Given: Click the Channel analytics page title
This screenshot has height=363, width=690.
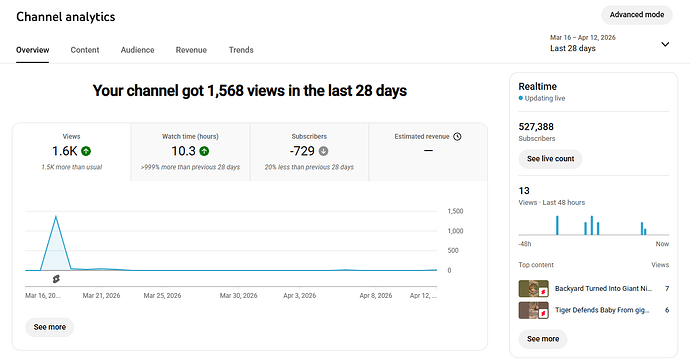Looking at the screenshot, I should click(x=66, y=17).
